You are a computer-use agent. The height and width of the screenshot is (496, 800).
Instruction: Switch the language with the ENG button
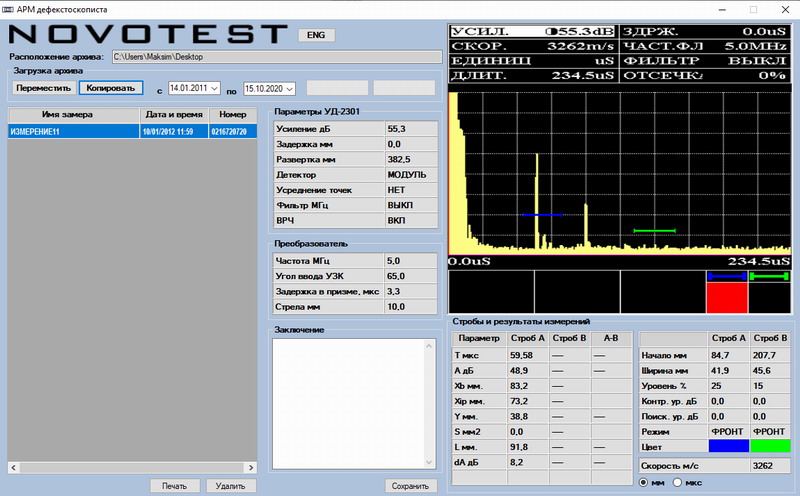coord(317,34)
